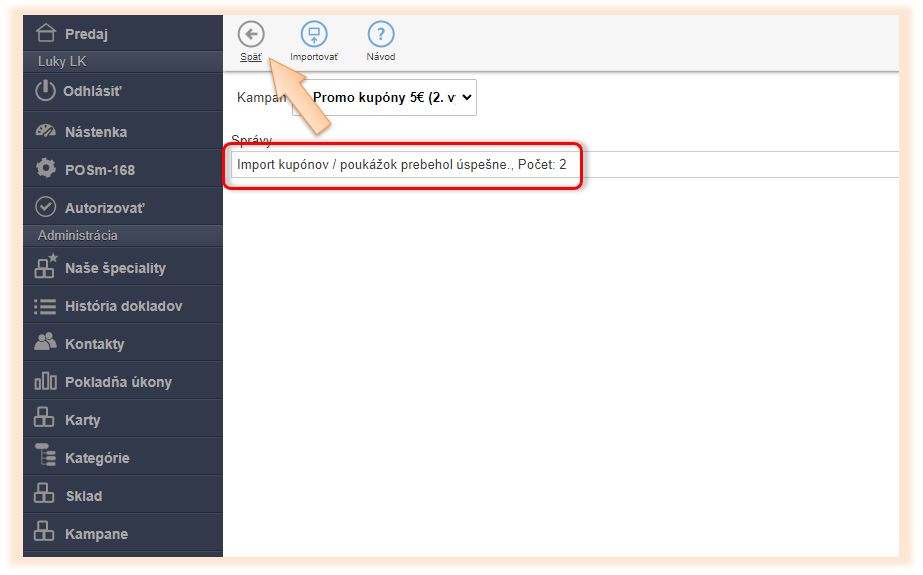The image size is (923, 575).
Task: Click the Odhlásiť power icon
Action: point(45,91)
